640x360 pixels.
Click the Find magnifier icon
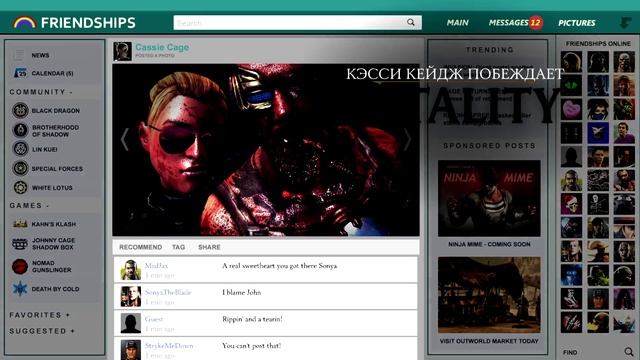click(629, 351)
